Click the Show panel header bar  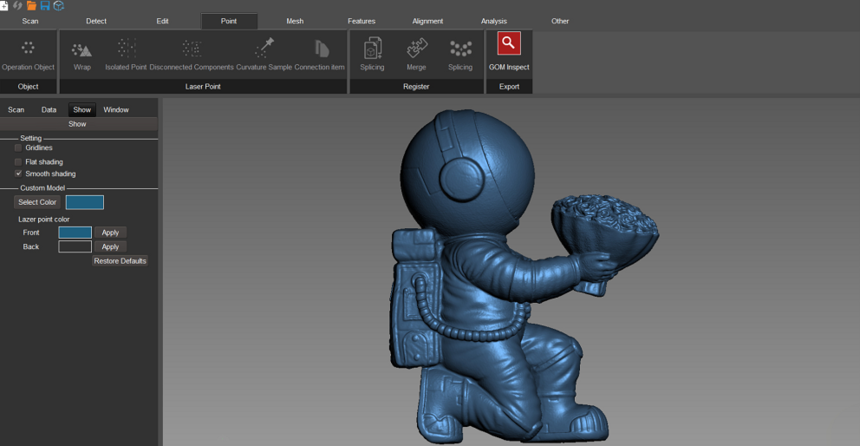coord(78,124)
